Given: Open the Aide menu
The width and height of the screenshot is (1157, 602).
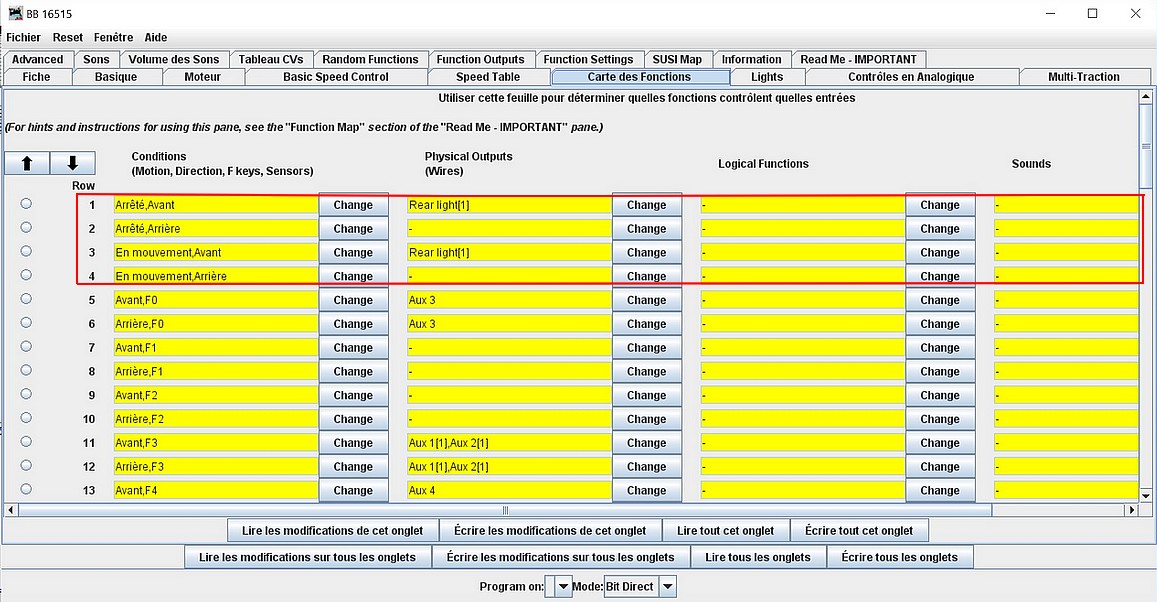Looking at the screenshot, I should click(156, 38).
